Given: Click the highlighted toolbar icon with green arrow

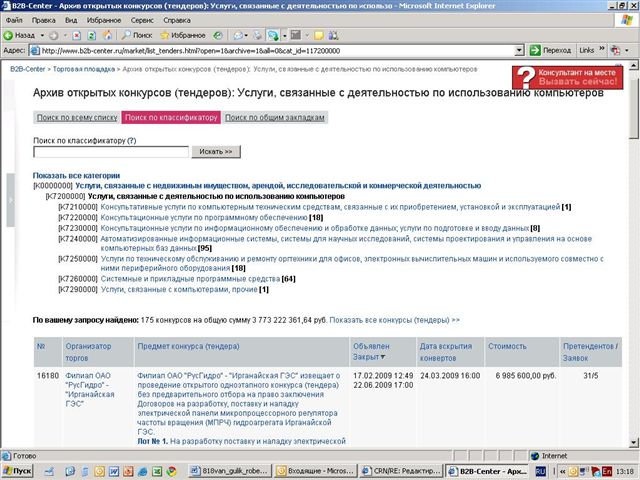Looking at the screenshot, I should click(273, 36).
